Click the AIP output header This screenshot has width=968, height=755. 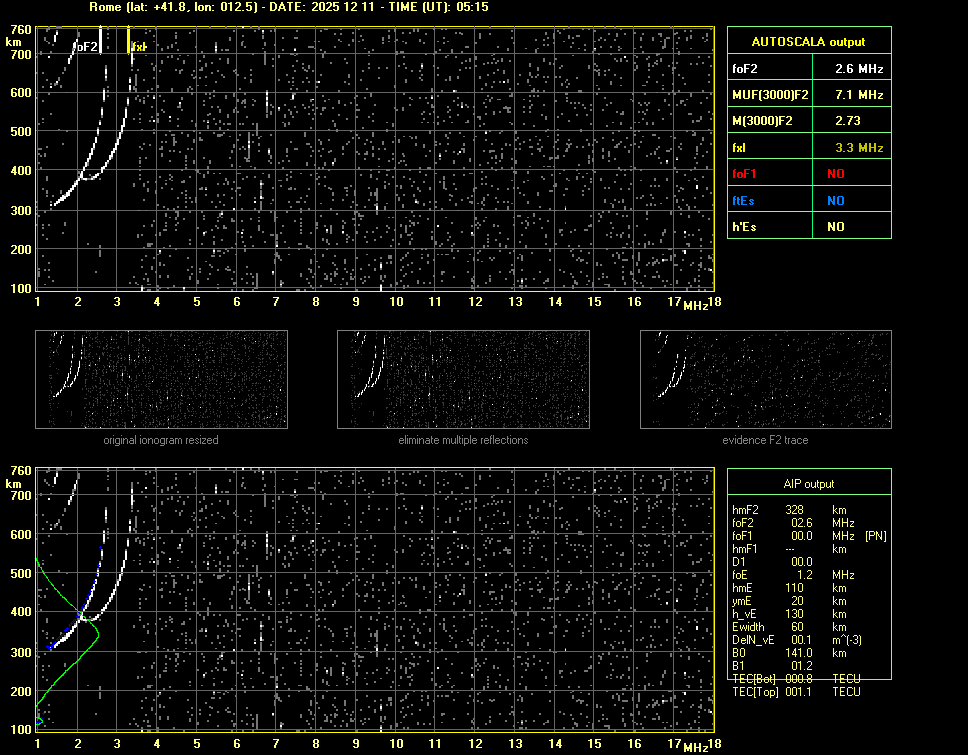(x=808, y=484)
